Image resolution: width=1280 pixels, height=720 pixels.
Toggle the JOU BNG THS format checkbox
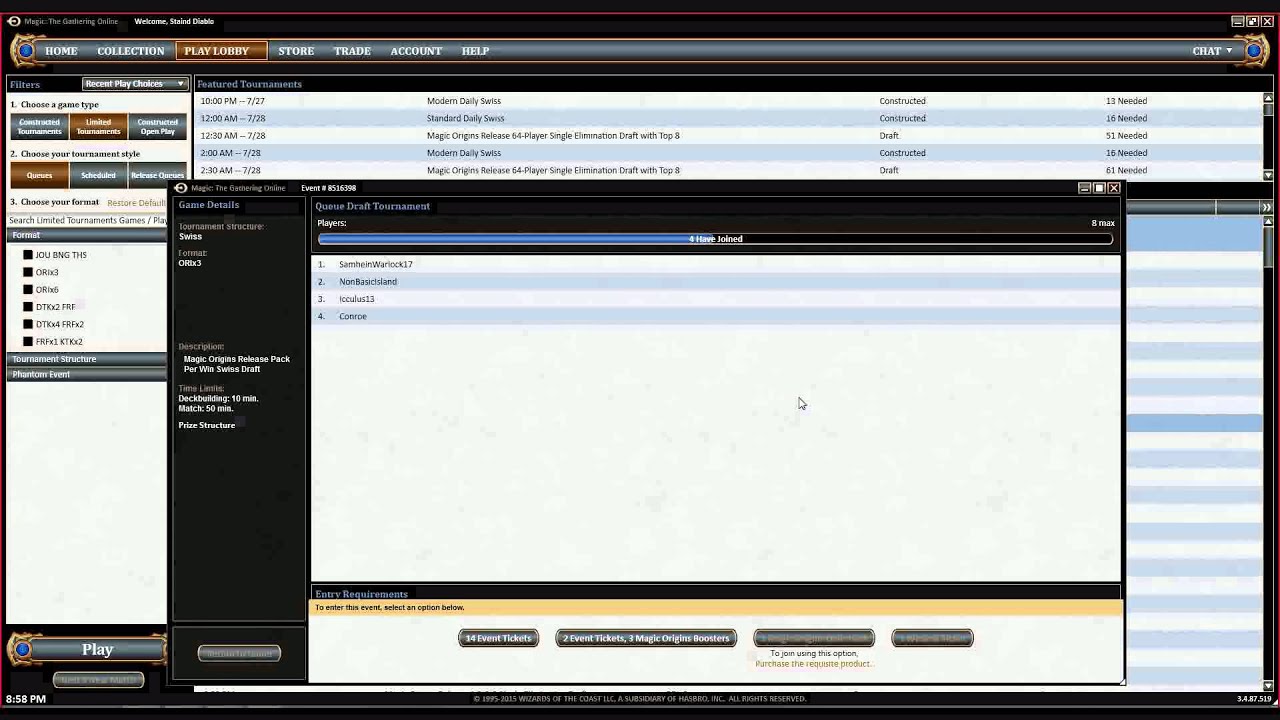point(28,255)
